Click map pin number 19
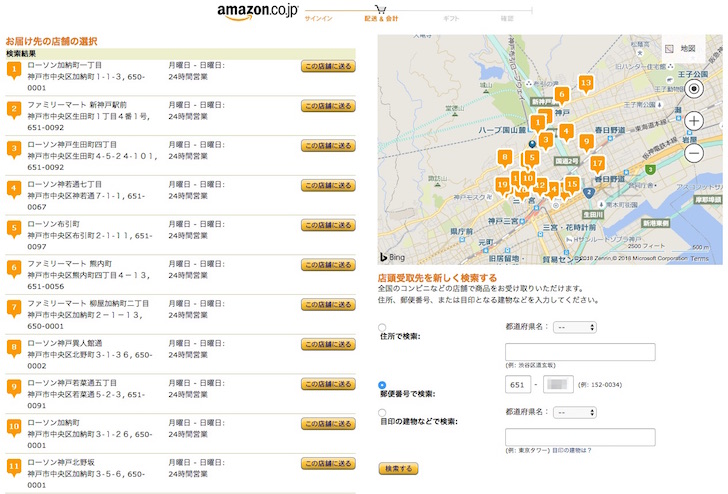Screen dimensions: 728x494 502,186
